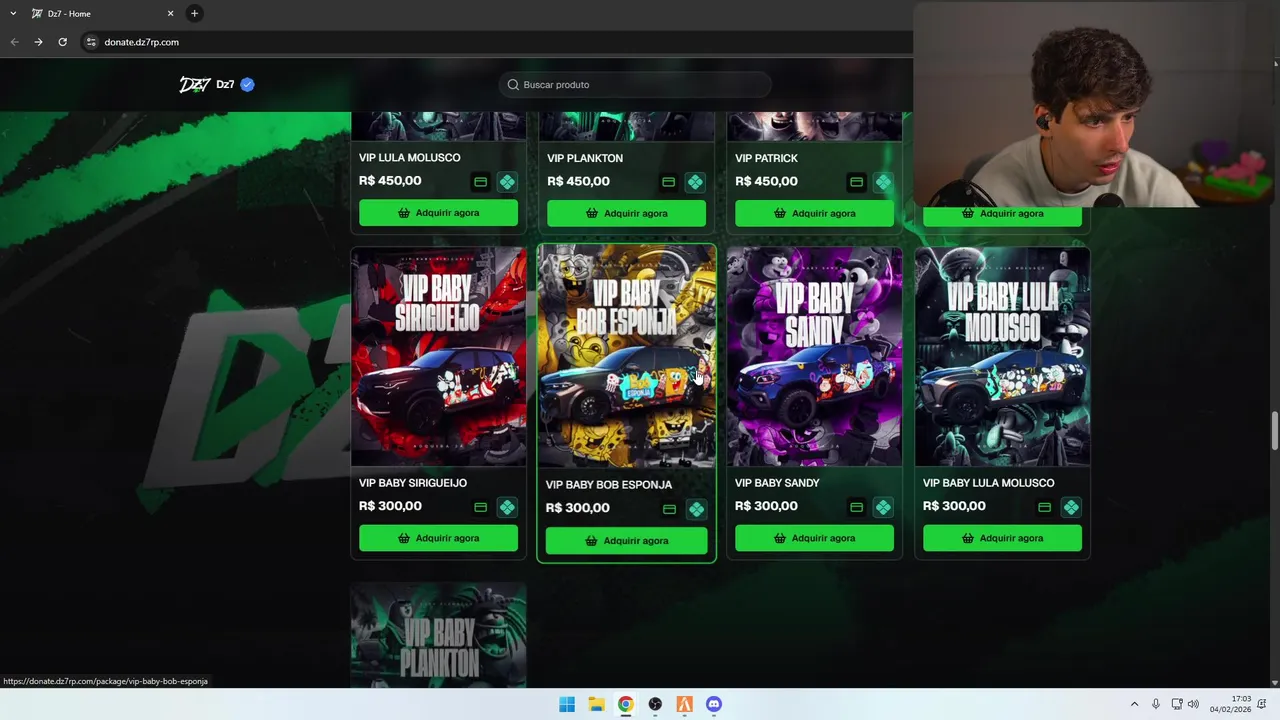The image size is (1280, 720).
Task: Show hidden tray icons with the chevron
Action: 1134,704
